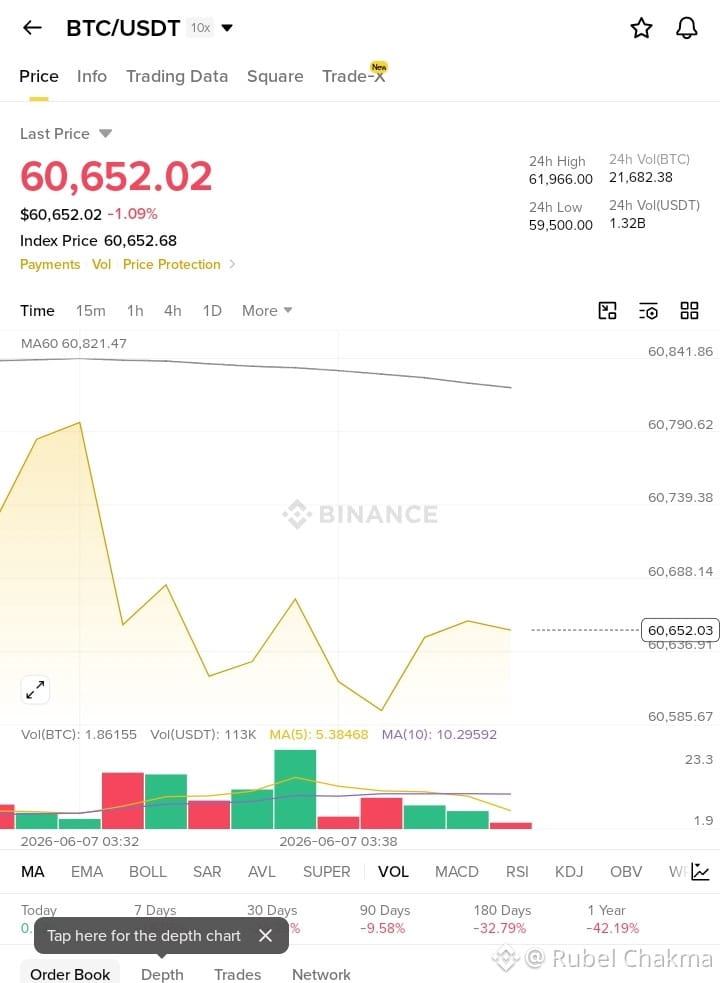The height and width of the screenshot is (983, 720).
Task: Expand chart to fullscreen
Action: click(35, 690)
